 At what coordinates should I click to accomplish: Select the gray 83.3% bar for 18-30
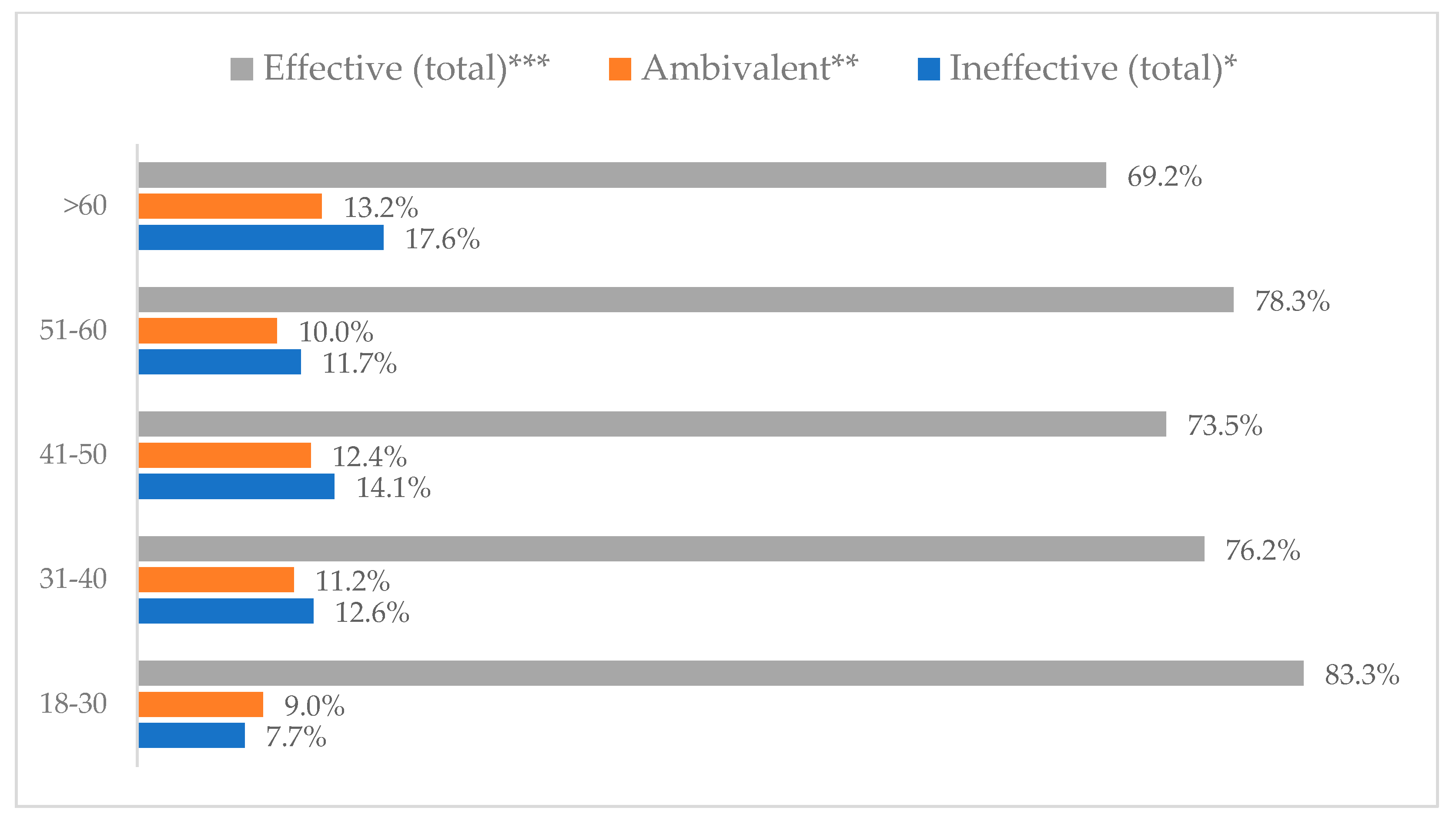coord(721,673)
